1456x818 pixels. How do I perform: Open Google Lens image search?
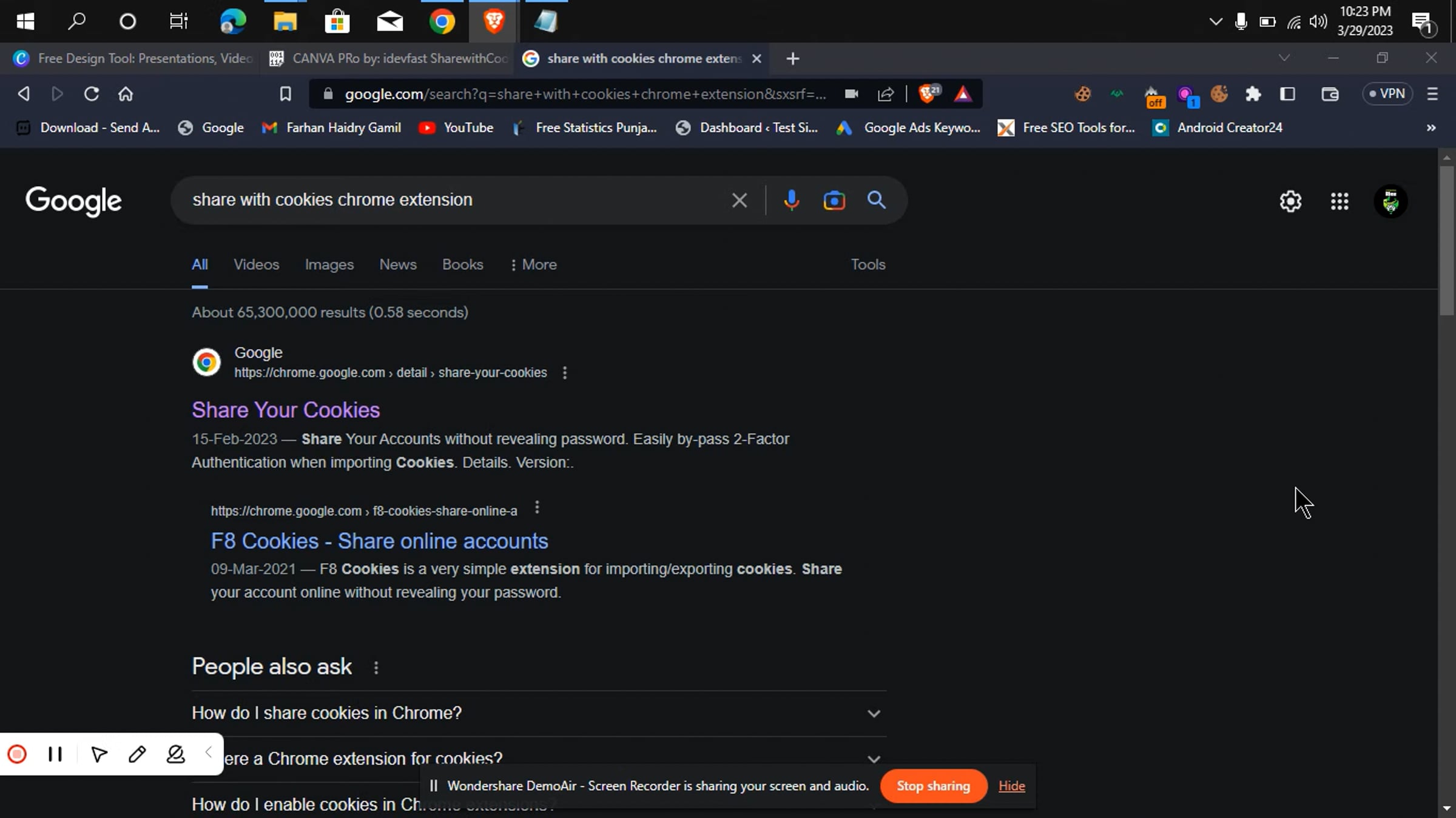click(x=834, y=200)
